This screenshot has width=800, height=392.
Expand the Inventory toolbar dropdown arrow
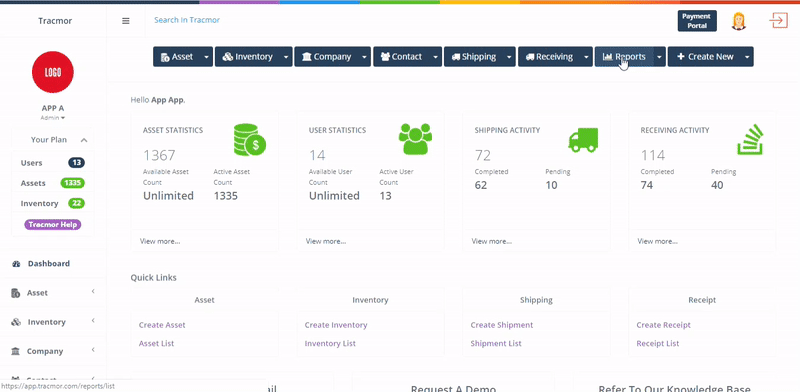(x=286, y=57)
